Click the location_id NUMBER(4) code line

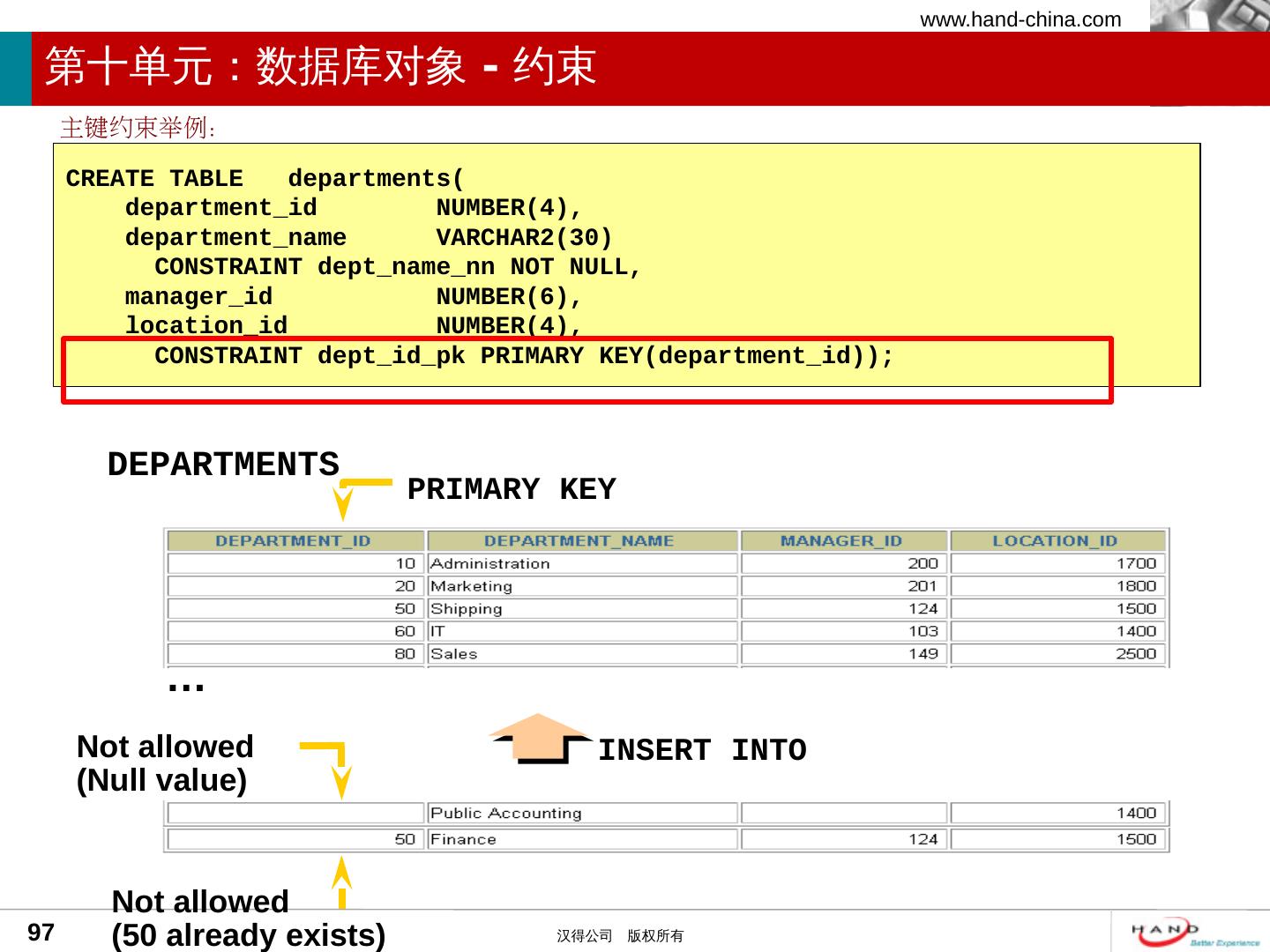[354, 326]
